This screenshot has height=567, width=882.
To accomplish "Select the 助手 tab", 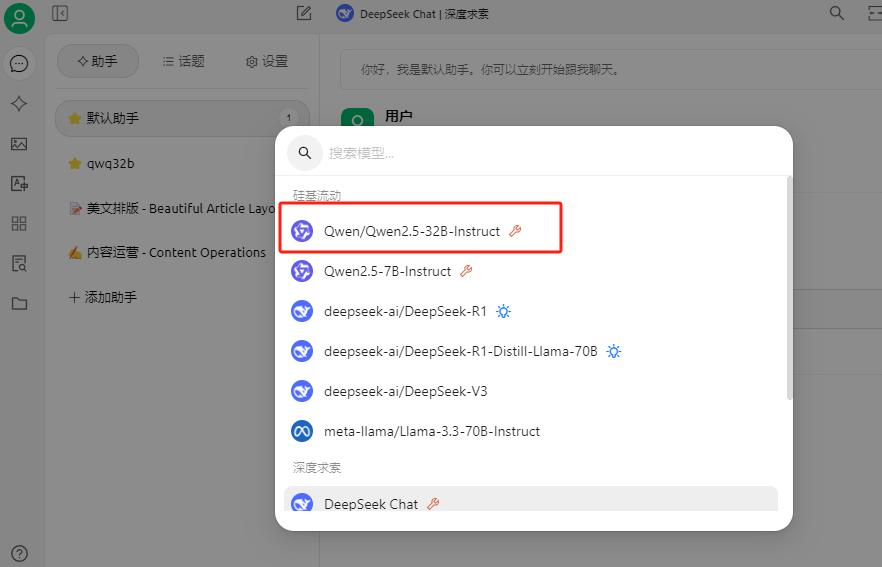I will (x=97, y=61).
